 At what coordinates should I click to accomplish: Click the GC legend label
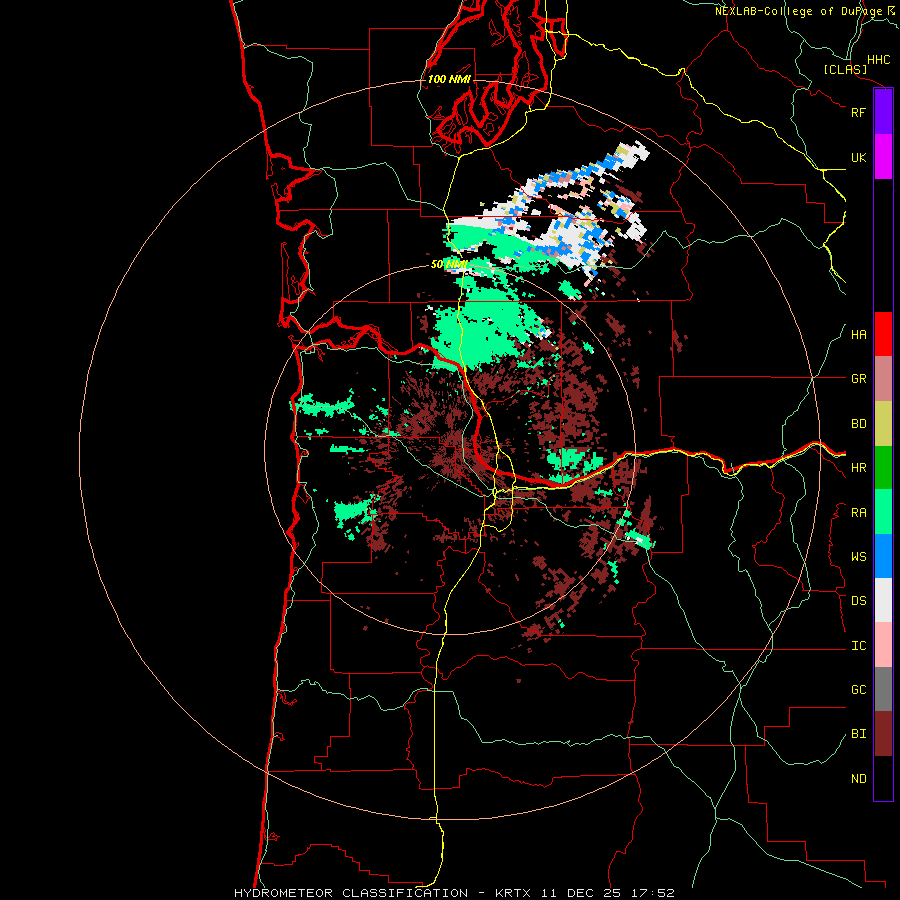pyautogui.click(x=858, y=690)
